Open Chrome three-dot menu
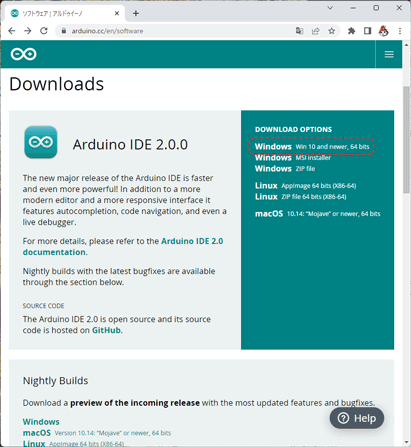 [x=400, y=31]
